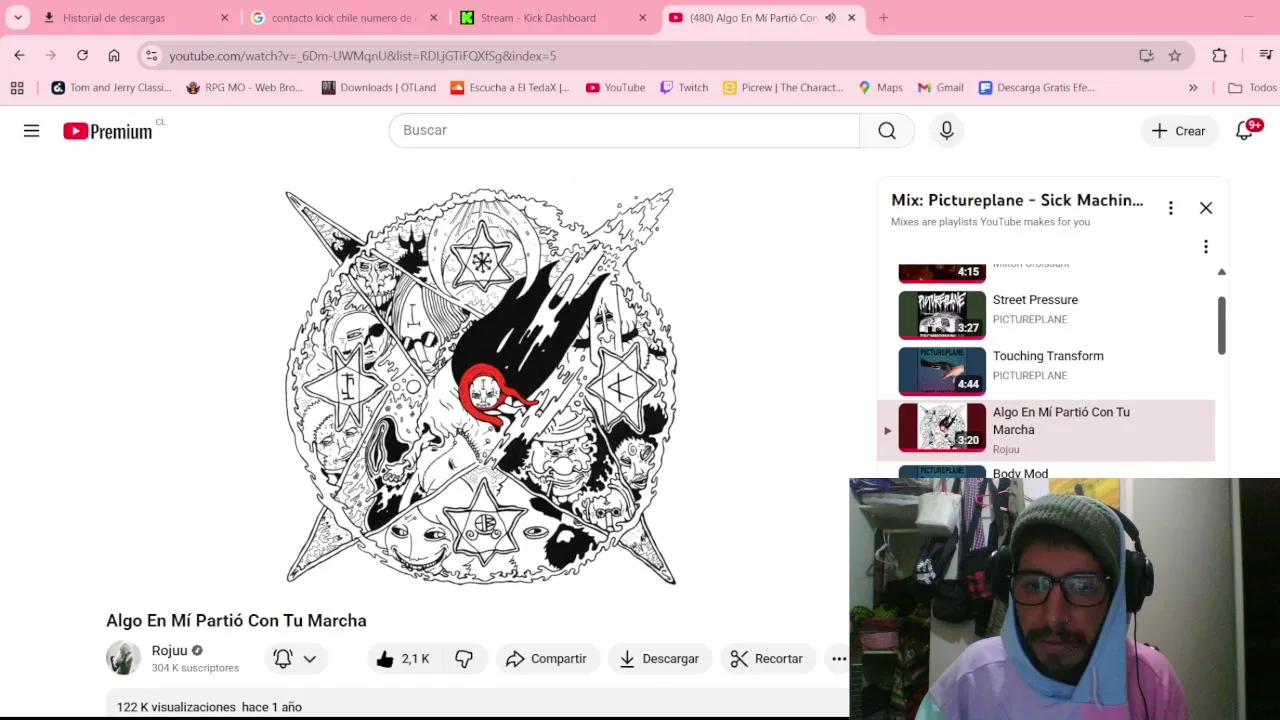Go to YouTube Premium home logo

(x=108, y=131)
